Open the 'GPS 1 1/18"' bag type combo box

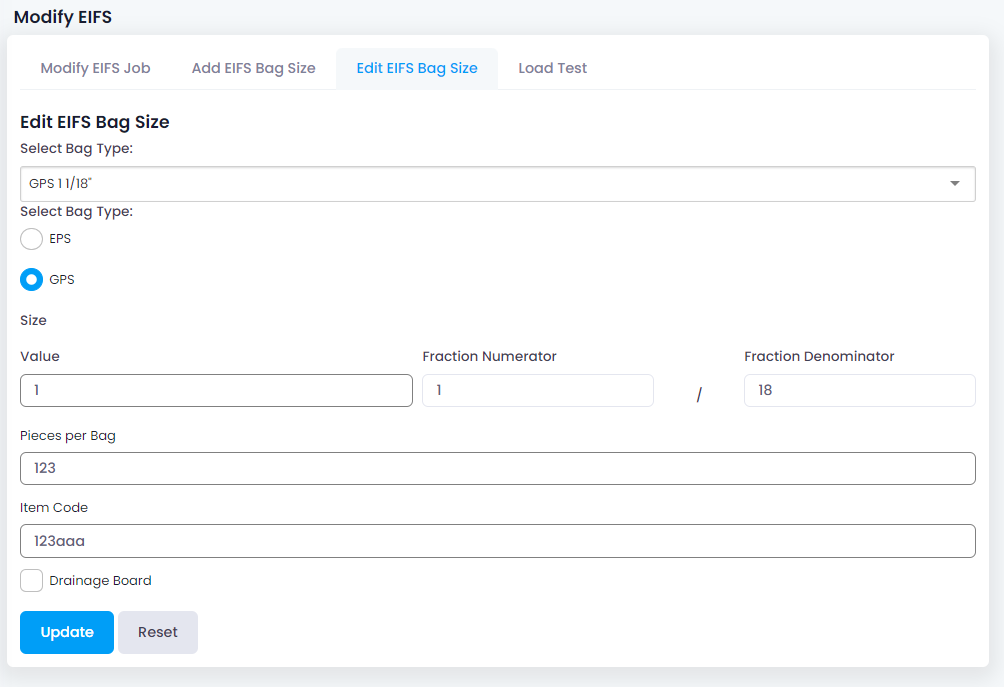click(480, 184)
